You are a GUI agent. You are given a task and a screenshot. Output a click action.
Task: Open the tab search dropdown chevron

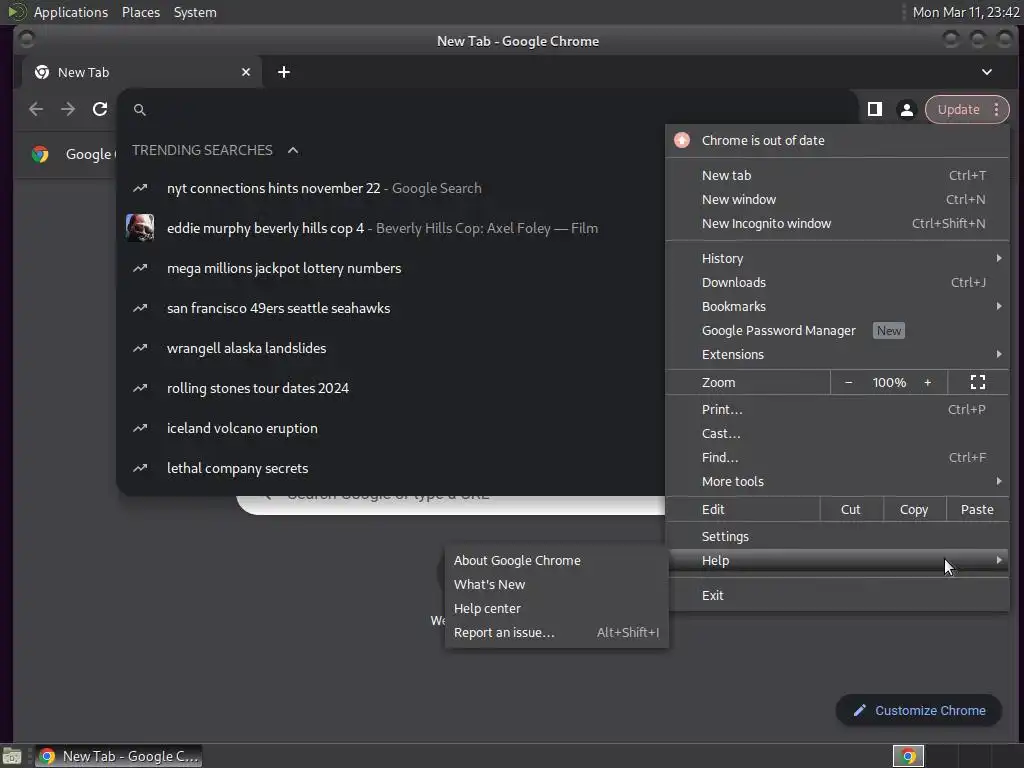click(987, 72)
